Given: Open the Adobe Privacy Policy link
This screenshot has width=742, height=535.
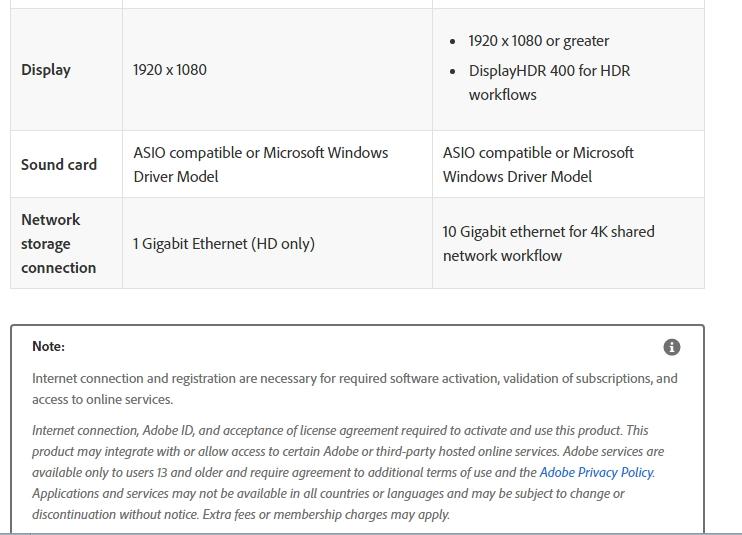Looking at the screenshot, I should [x=597, y=473].
